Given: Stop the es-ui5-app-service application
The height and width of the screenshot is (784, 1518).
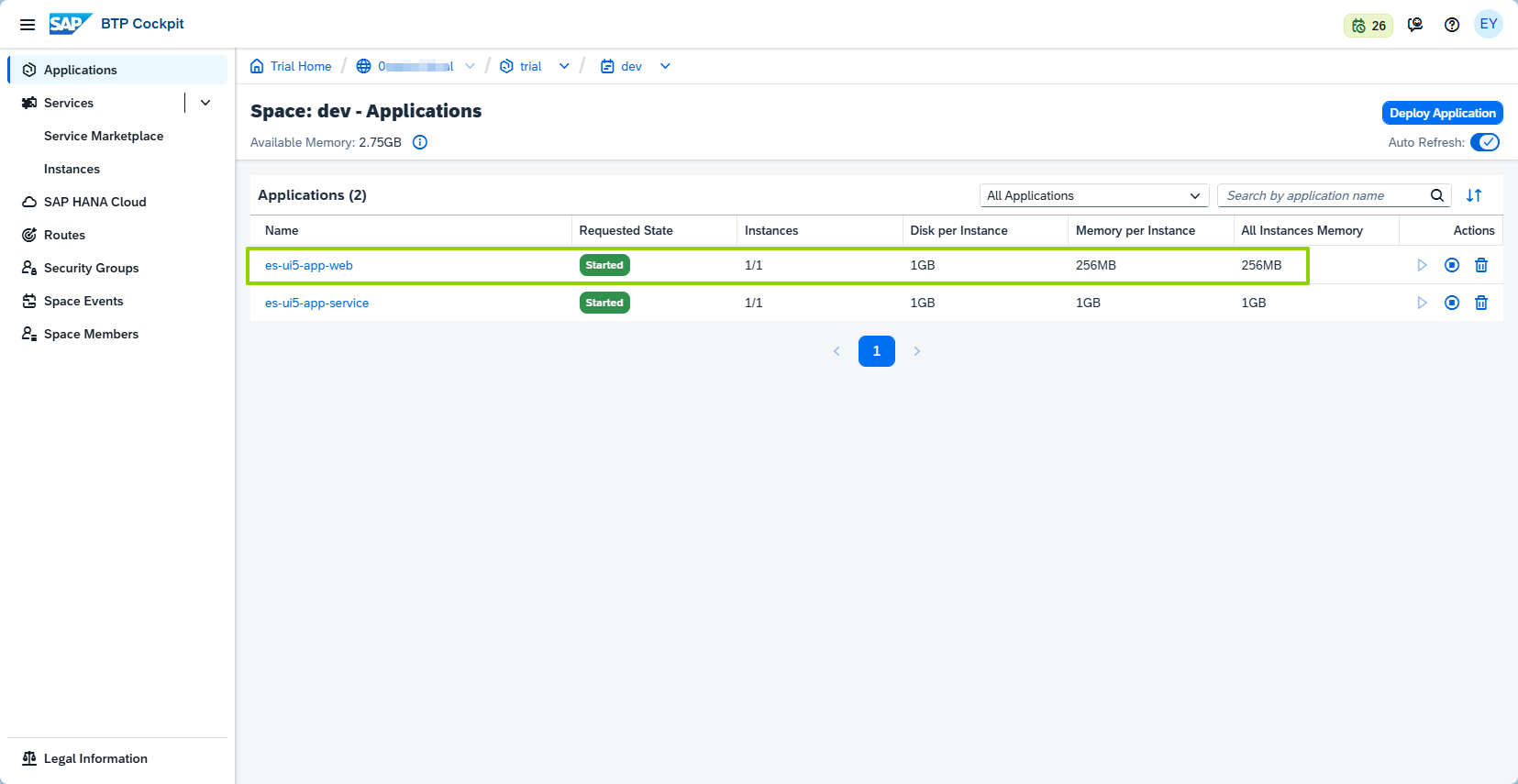Looking at the screenshot, I should (x=1451, y=303).
